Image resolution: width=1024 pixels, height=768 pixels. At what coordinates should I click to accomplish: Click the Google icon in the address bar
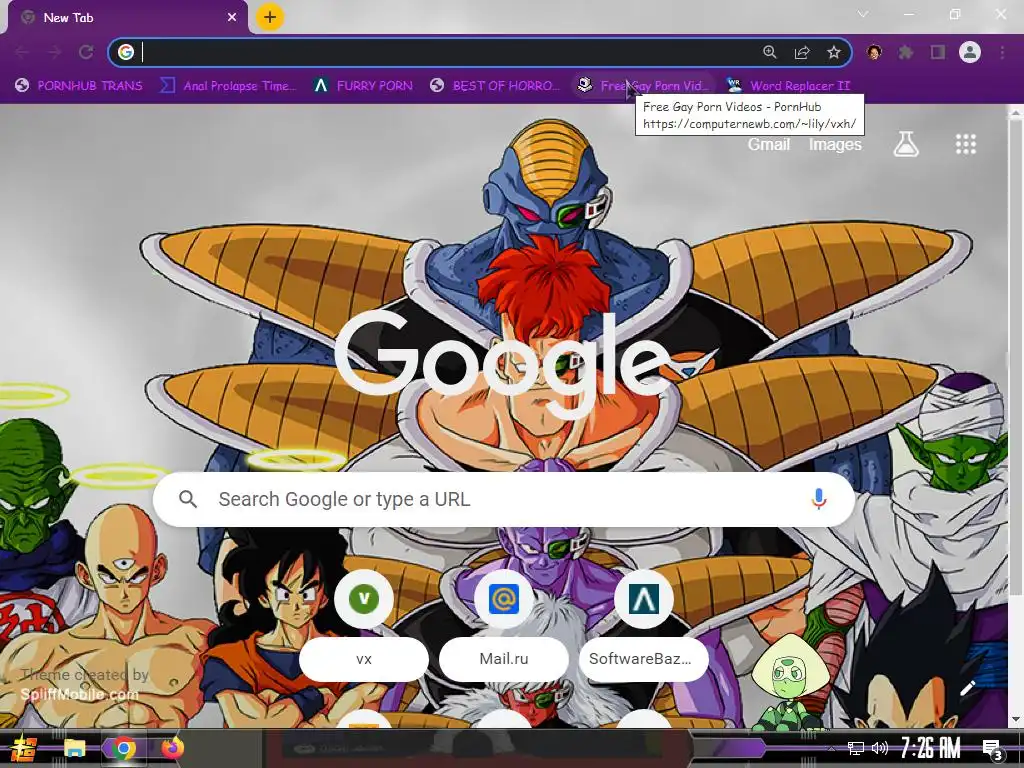click(126, 52)
